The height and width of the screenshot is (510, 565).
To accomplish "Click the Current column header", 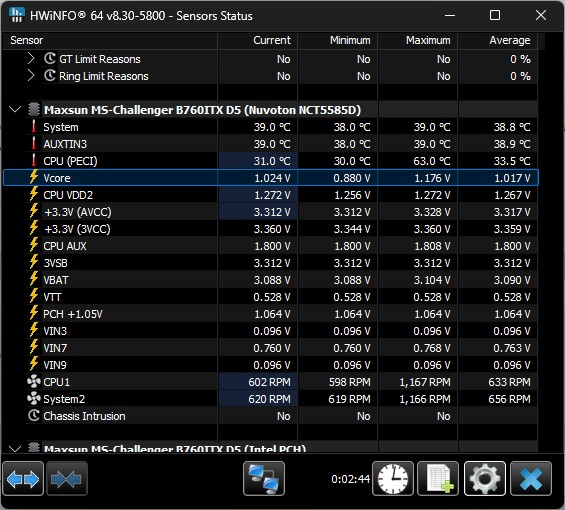I will 272,40.
